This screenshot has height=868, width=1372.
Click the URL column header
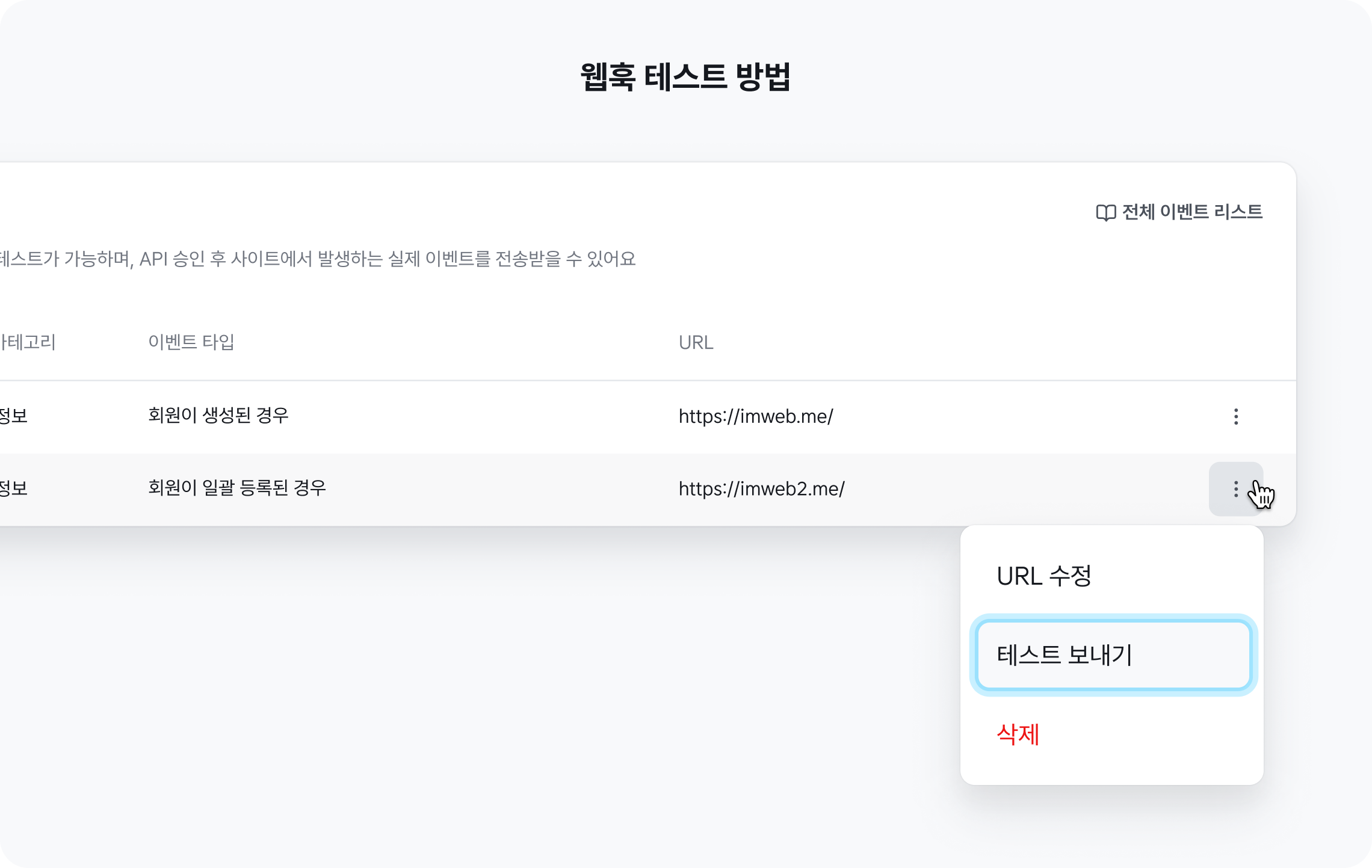click(696, 342)
